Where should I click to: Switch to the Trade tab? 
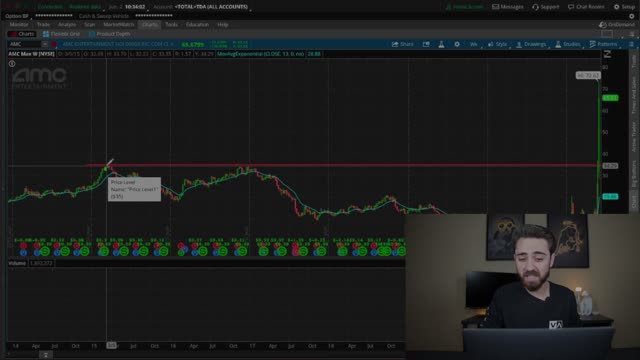point(43,24)
